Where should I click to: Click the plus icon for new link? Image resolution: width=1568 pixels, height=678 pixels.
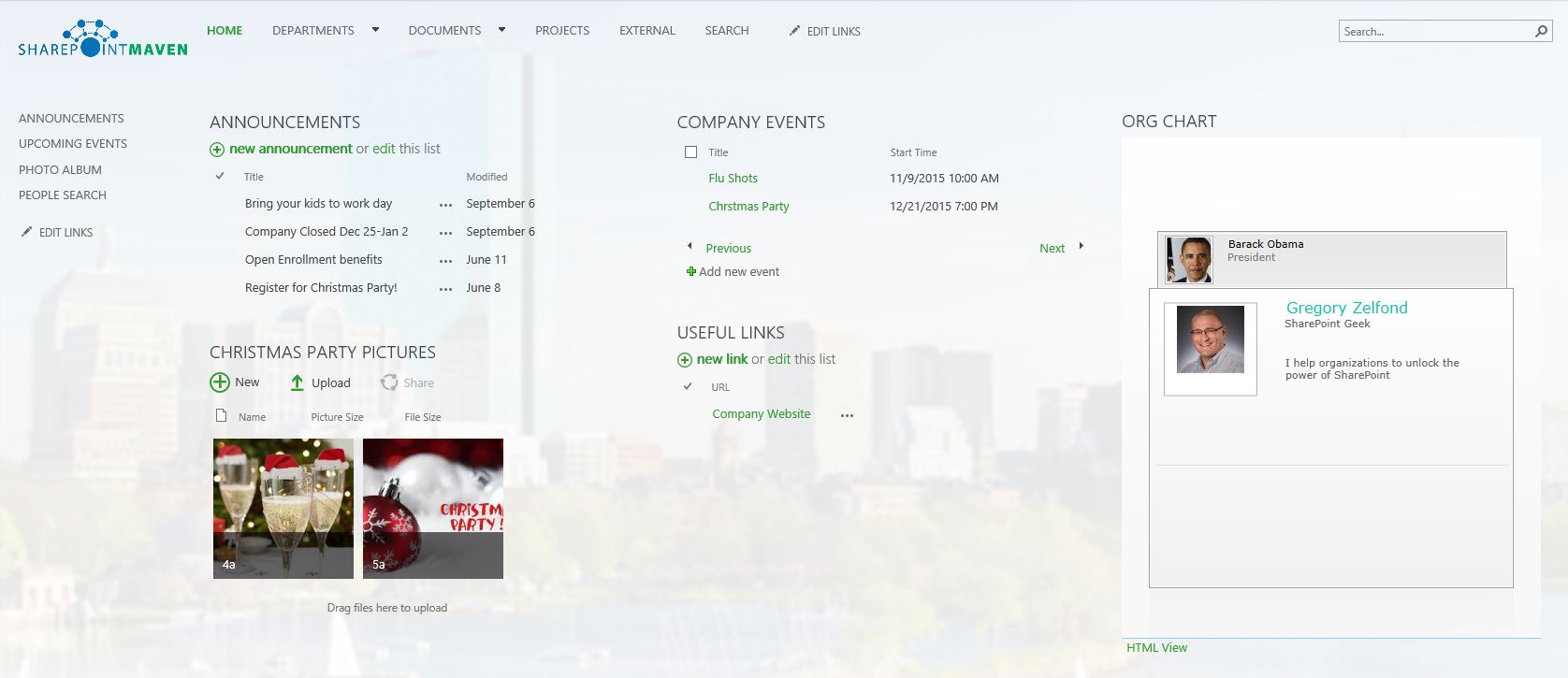tap(685, 360)
